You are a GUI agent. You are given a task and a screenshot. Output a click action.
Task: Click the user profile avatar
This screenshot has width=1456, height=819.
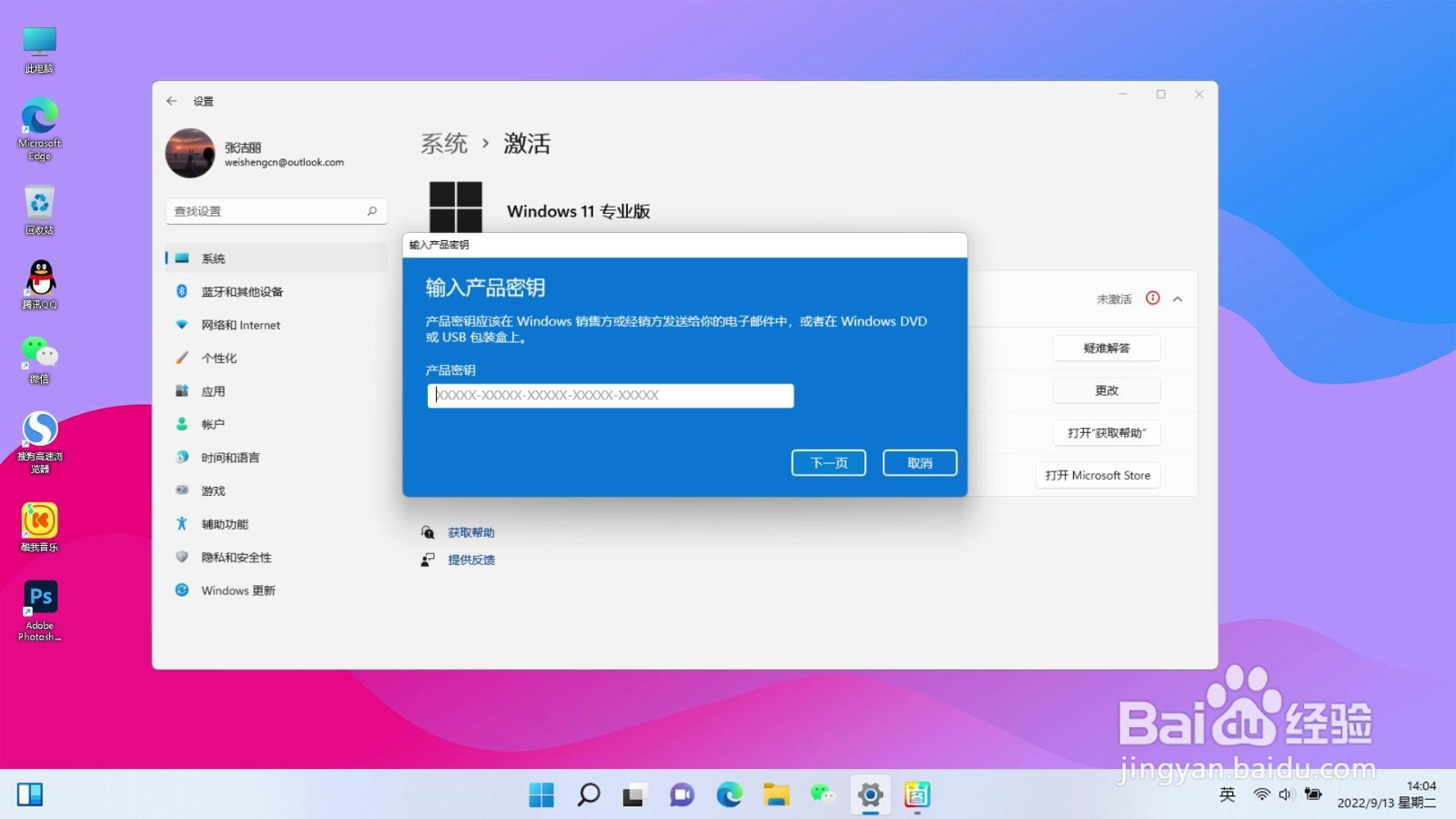click(189, 153)
